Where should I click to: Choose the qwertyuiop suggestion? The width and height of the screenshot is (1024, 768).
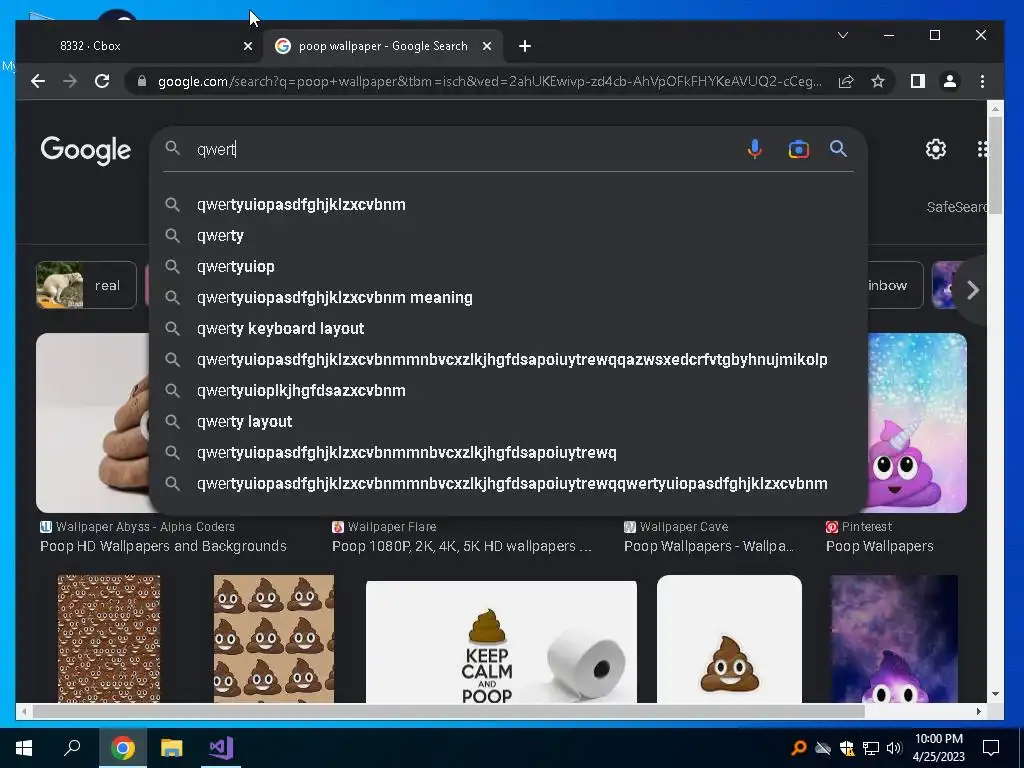(508, 266)
